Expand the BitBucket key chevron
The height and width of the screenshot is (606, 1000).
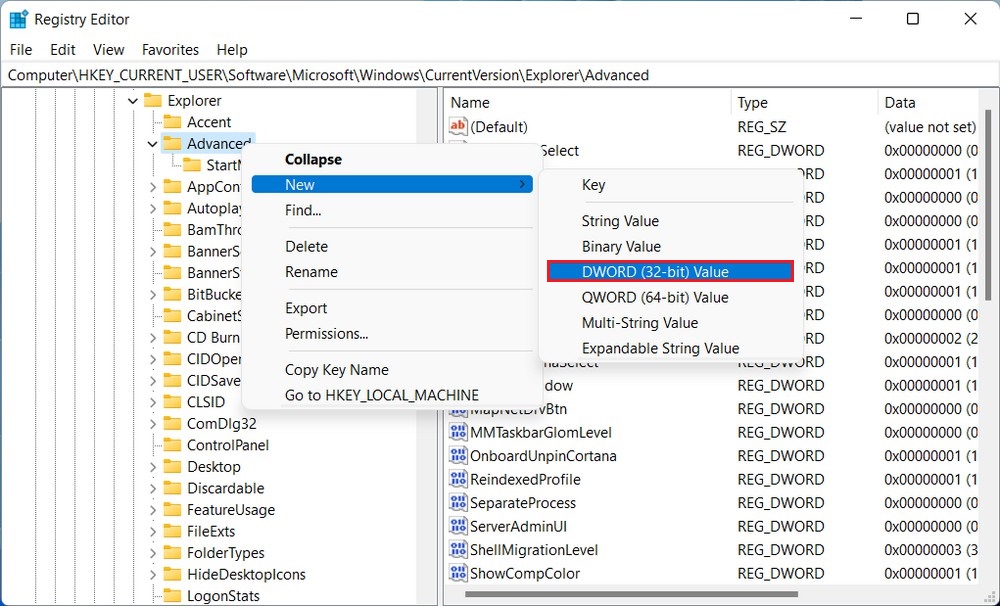click(x=152, y=295)
